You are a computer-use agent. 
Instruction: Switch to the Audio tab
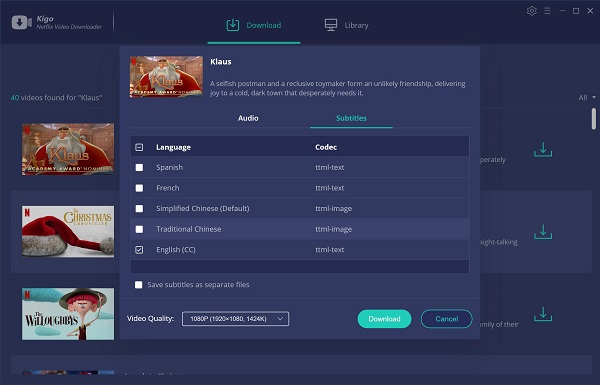248,118
